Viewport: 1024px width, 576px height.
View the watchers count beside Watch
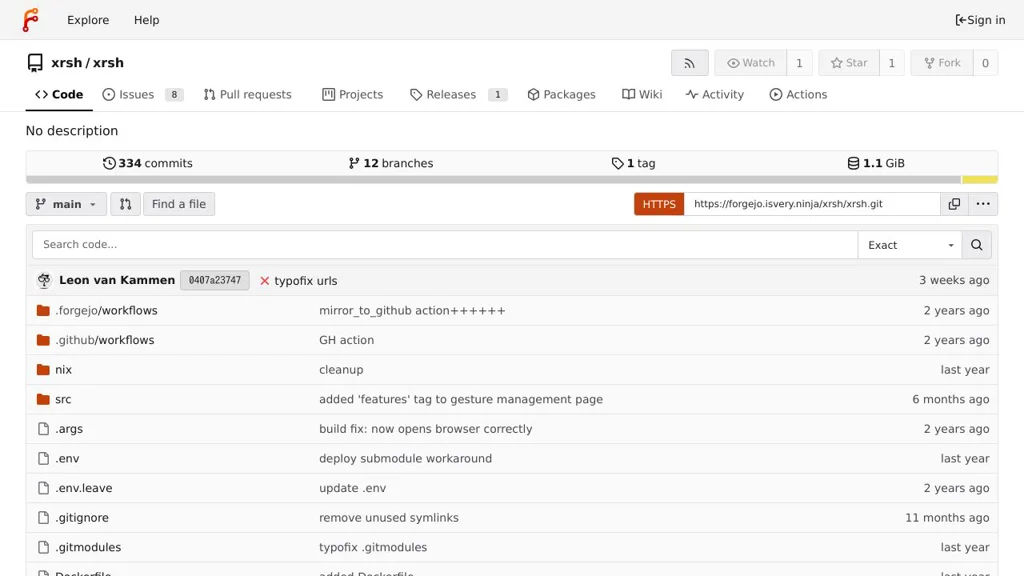[799, 63]
